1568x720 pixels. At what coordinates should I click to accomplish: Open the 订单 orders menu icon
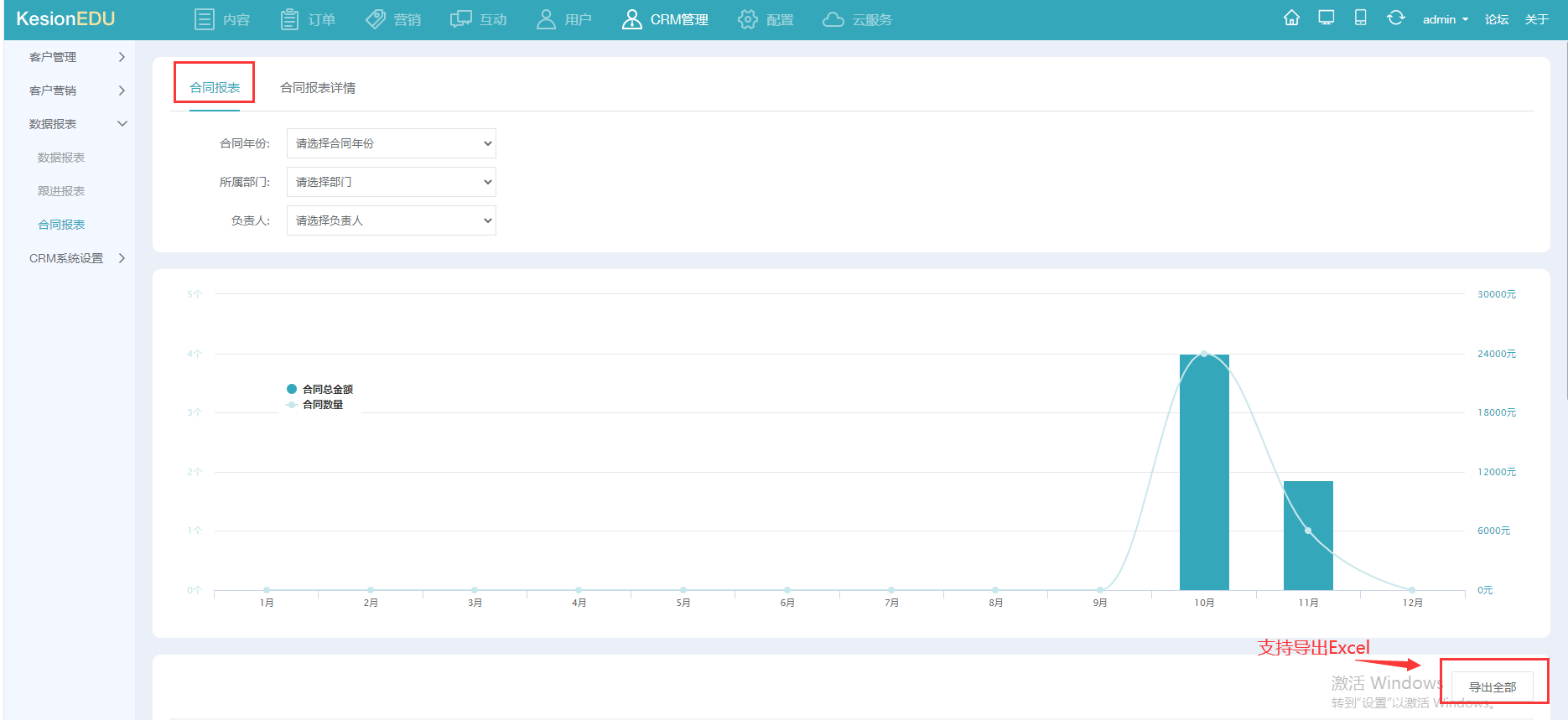coord(289,19)
